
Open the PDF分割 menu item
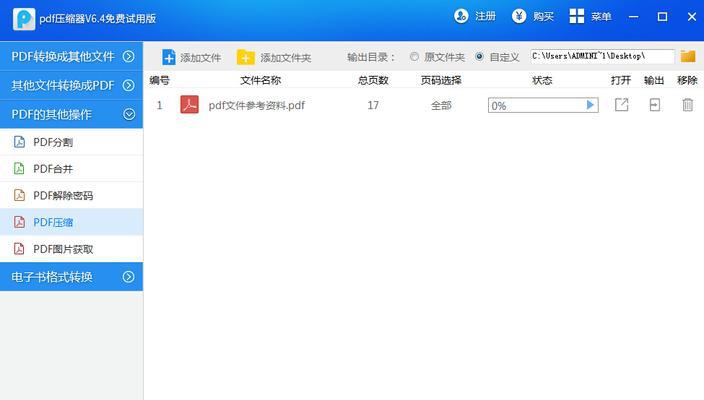71,142
